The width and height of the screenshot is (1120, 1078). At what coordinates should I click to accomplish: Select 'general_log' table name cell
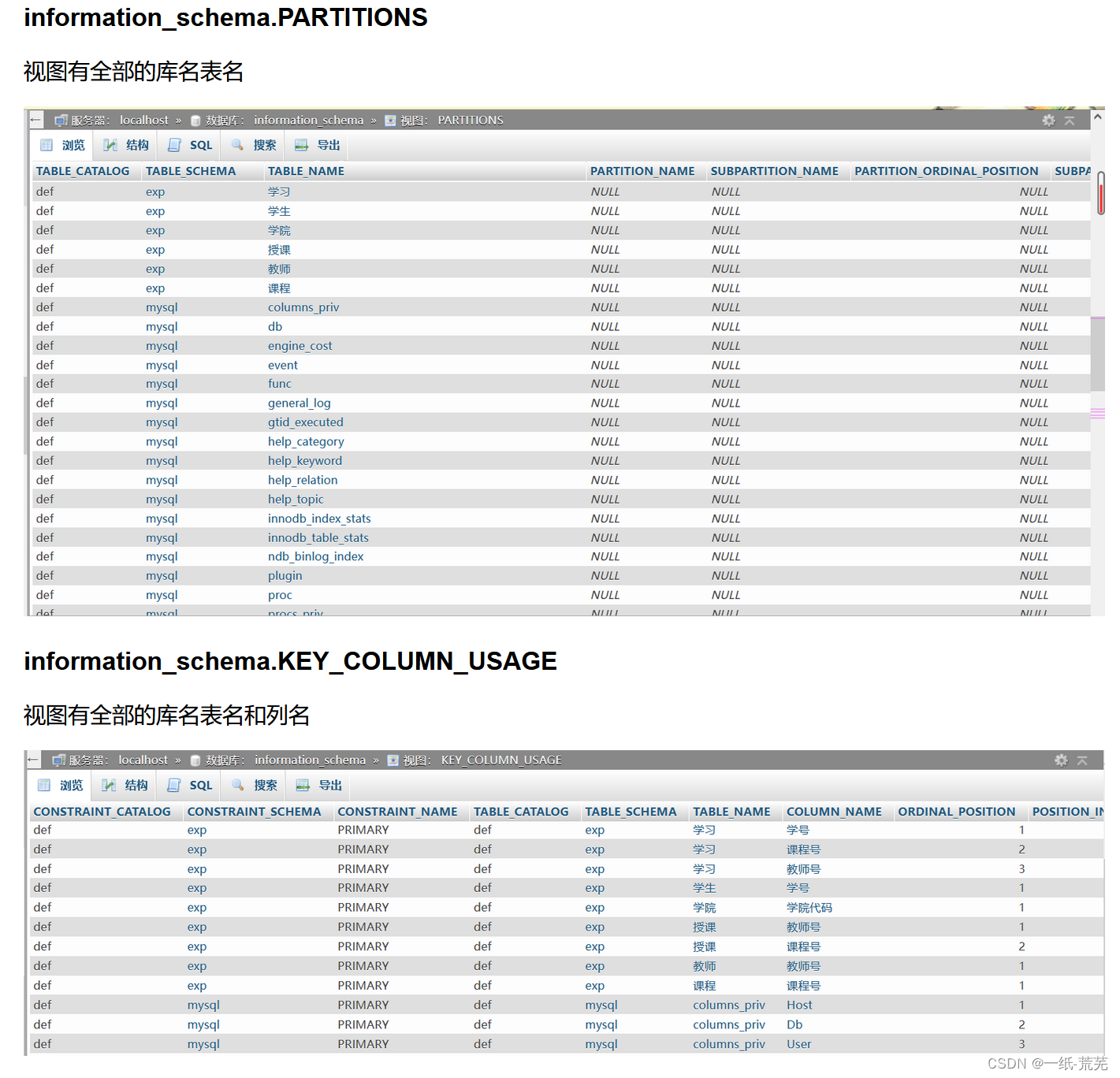click(300, 403)
